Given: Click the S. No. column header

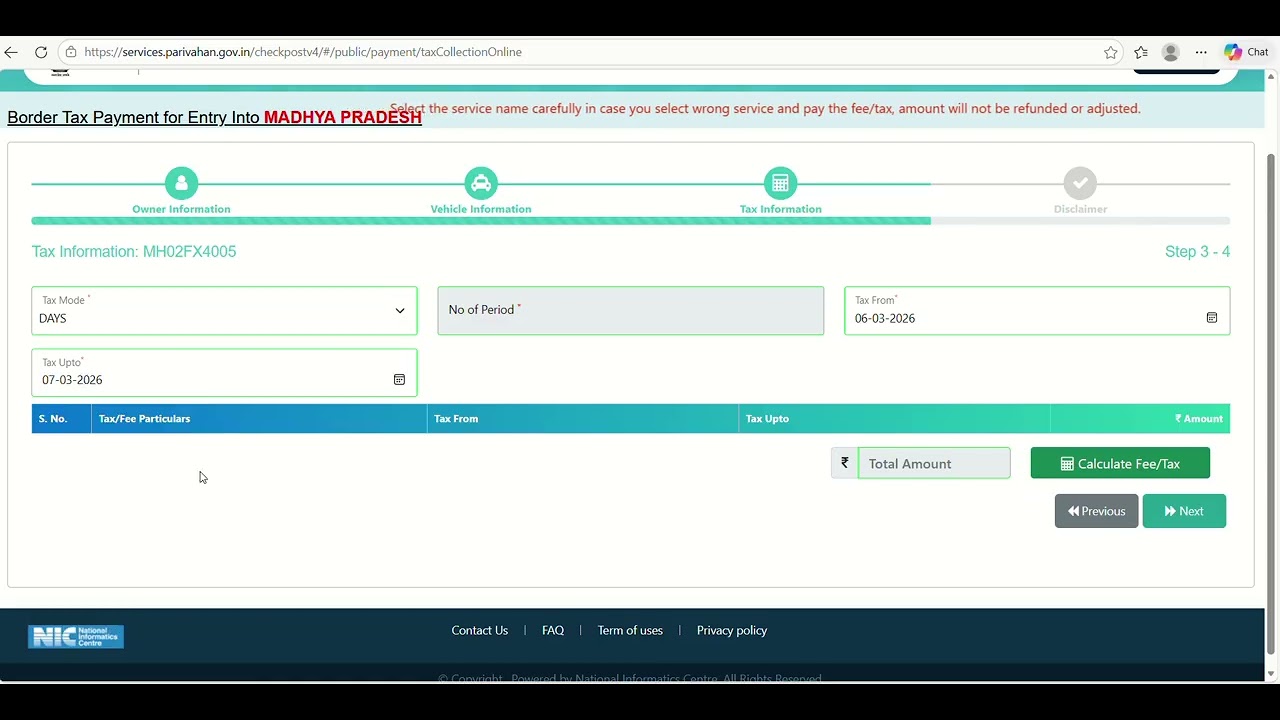Looking at the screenshot, I should pyautogui.click(x=61, y=419).
